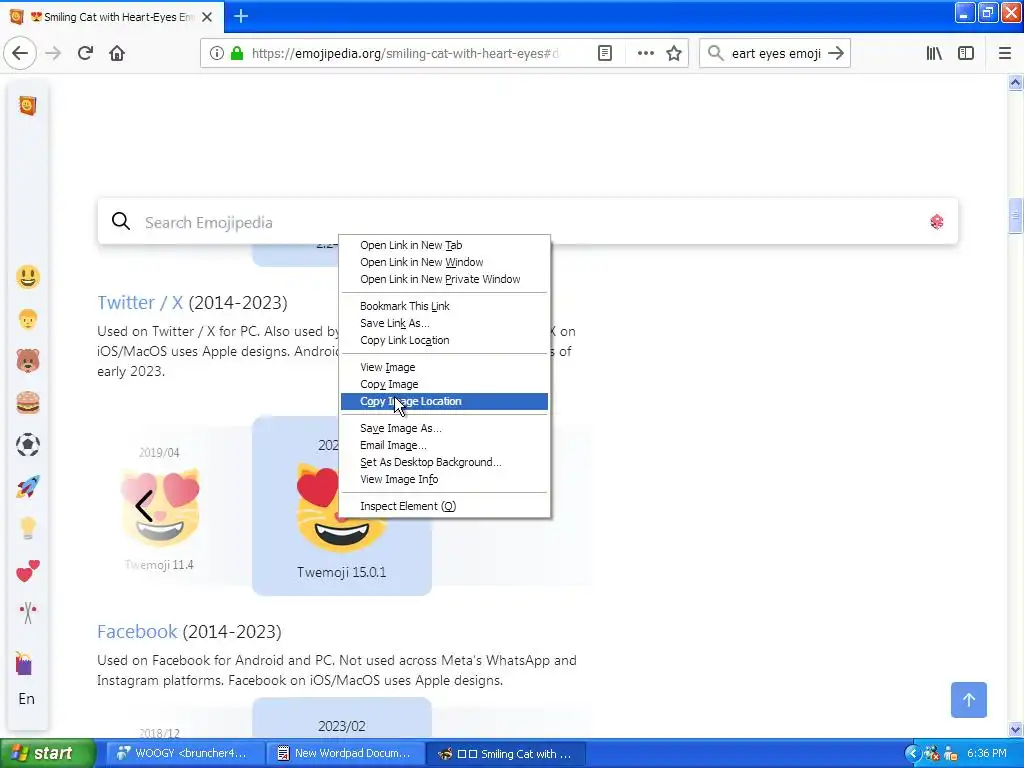Toggle Reader View in address bar
This screenshot has width=1024, height=768.
pyautogui.click(x=605, y=53)
